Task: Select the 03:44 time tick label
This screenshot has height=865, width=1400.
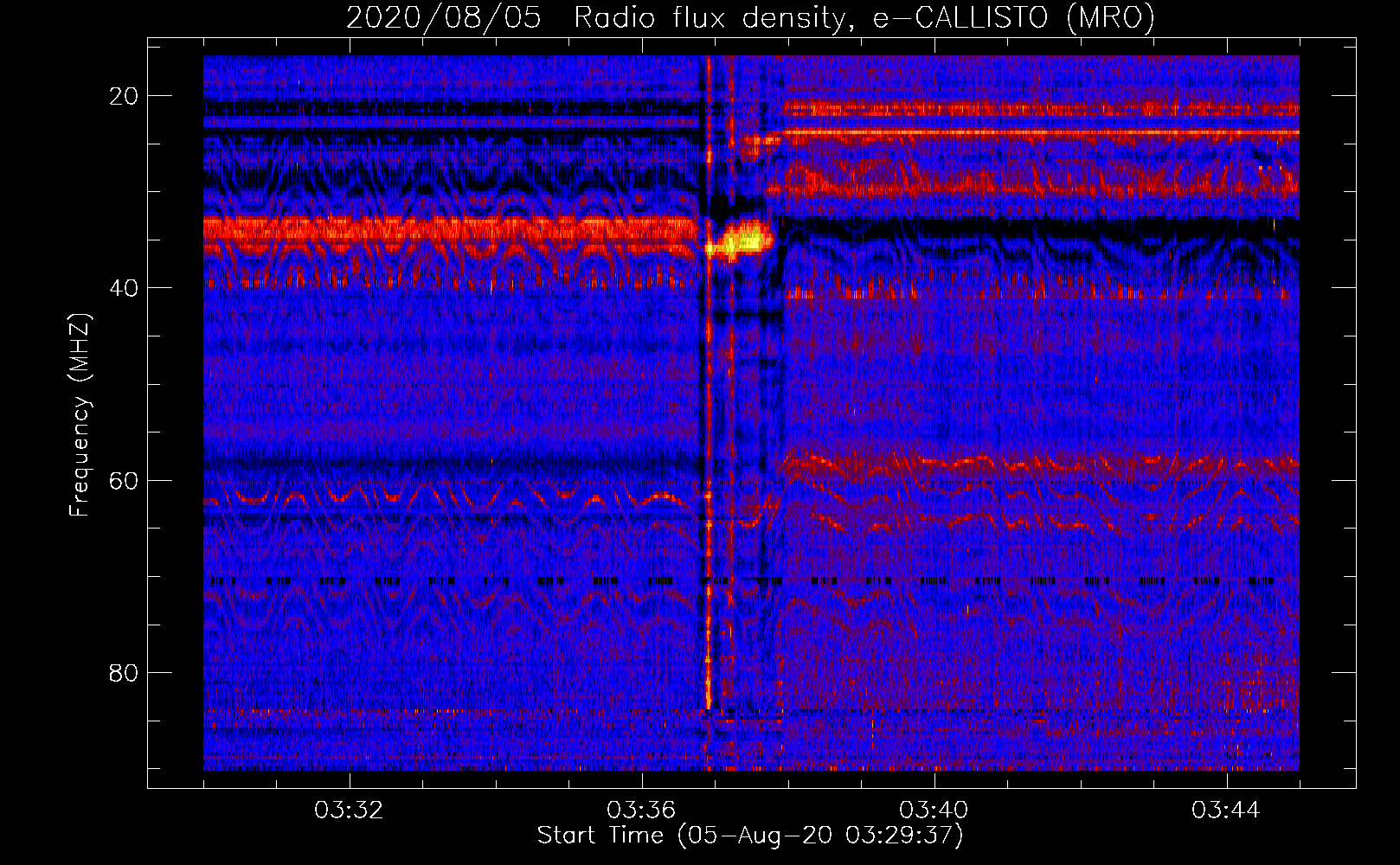Action: tap(1227, 811)
